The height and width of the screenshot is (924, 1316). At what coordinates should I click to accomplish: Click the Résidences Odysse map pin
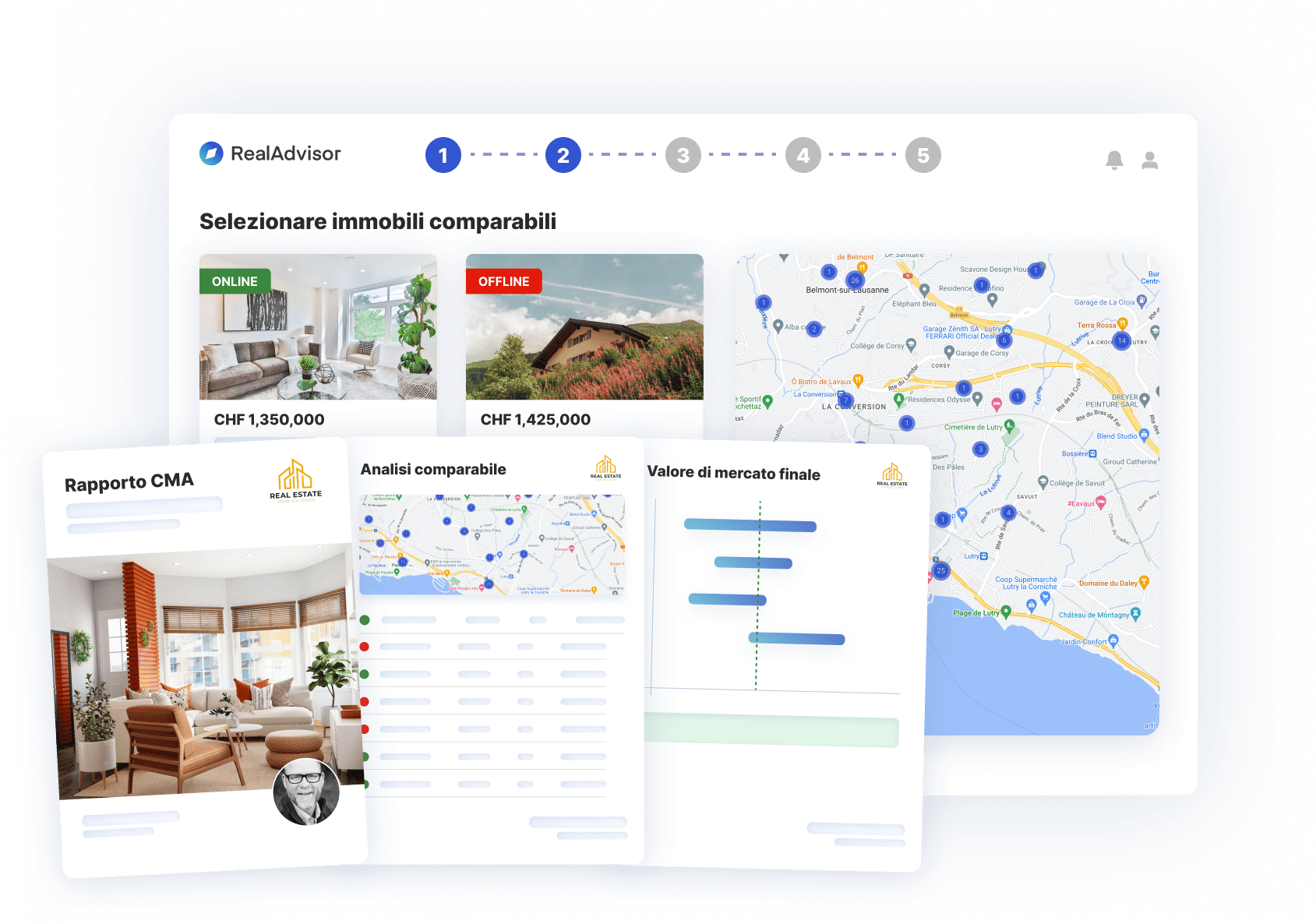977,400
